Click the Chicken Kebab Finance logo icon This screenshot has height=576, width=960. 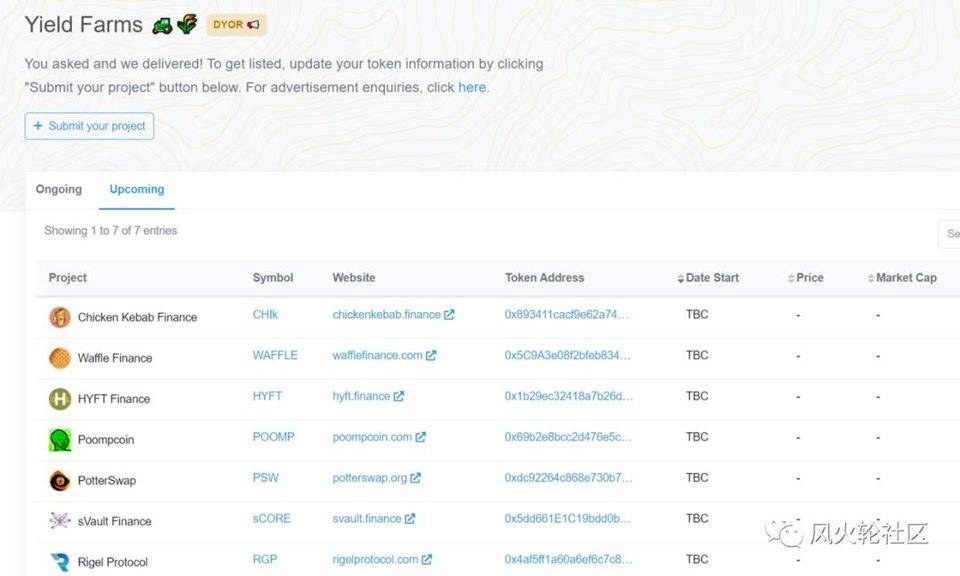(60, 317)
